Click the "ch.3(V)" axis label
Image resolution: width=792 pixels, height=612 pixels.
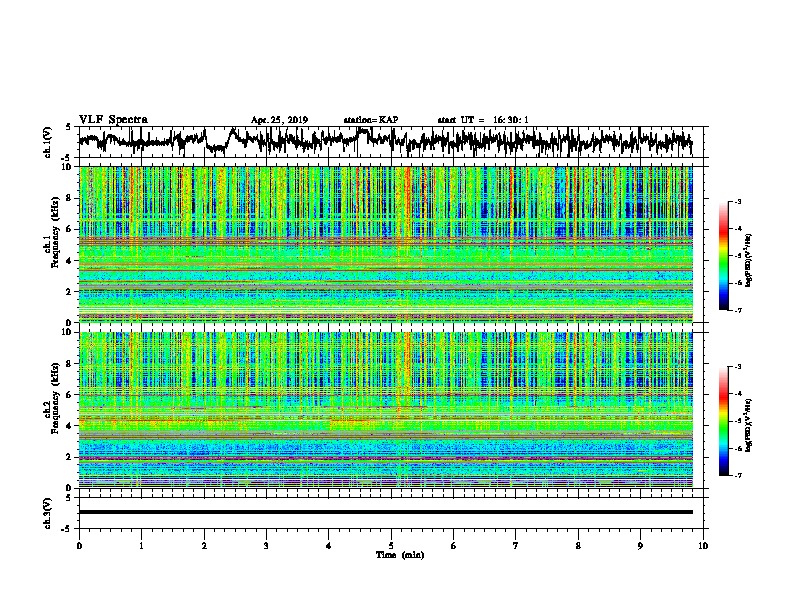[47, 513]
